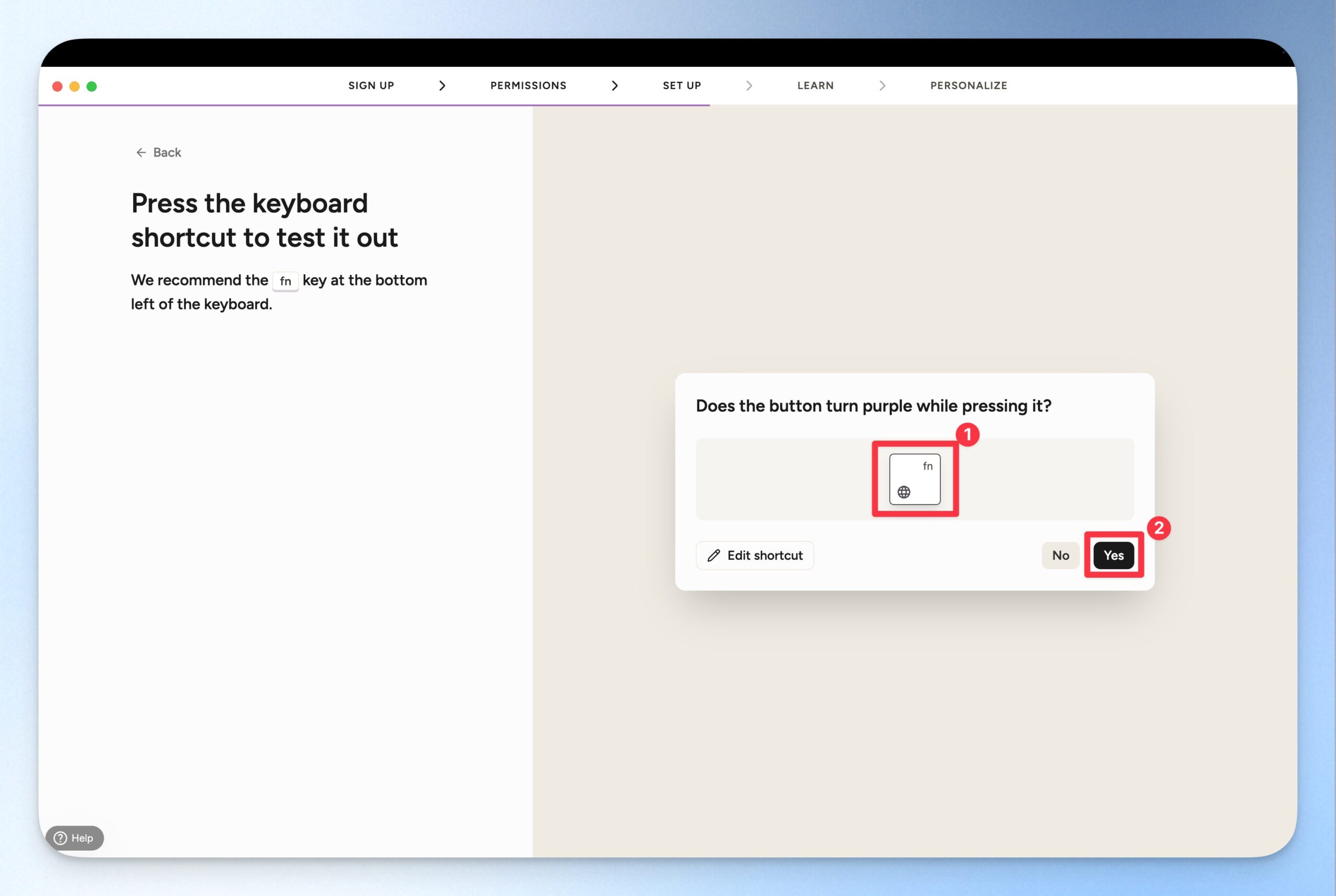Click the globe icon on the fn key
The image size is (1336, 896).
click(x=903, y=492)
